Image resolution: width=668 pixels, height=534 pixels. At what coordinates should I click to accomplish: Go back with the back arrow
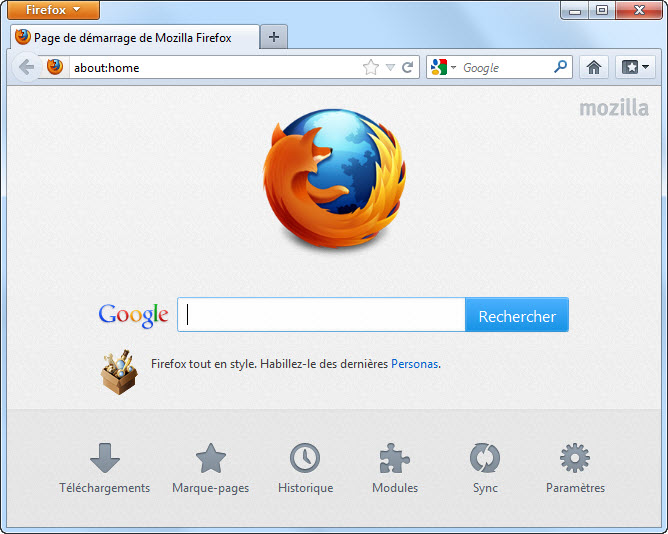[x=26, y=67]
